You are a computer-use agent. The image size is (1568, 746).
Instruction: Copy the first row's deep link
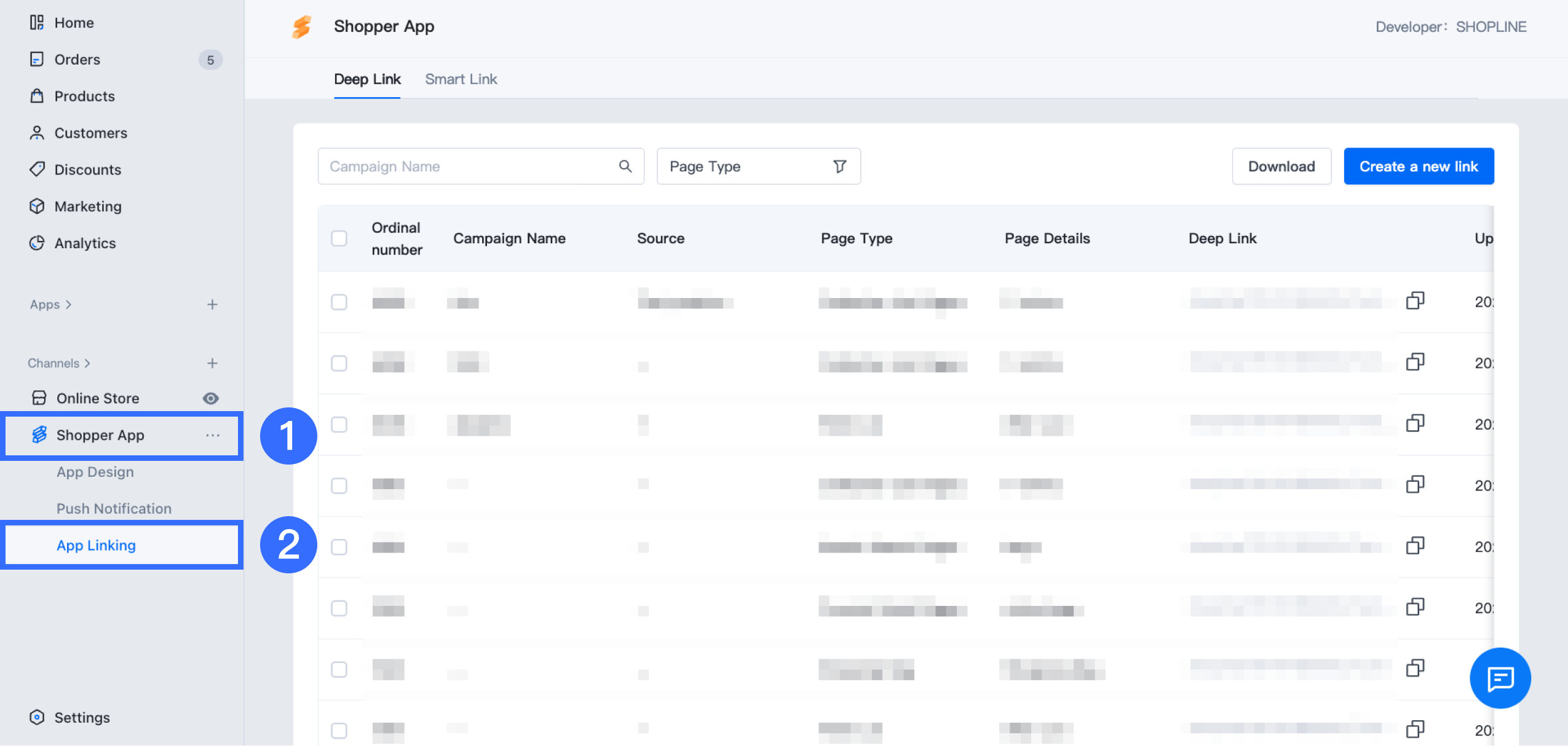pyautogui.click(x=1415, y=301)
